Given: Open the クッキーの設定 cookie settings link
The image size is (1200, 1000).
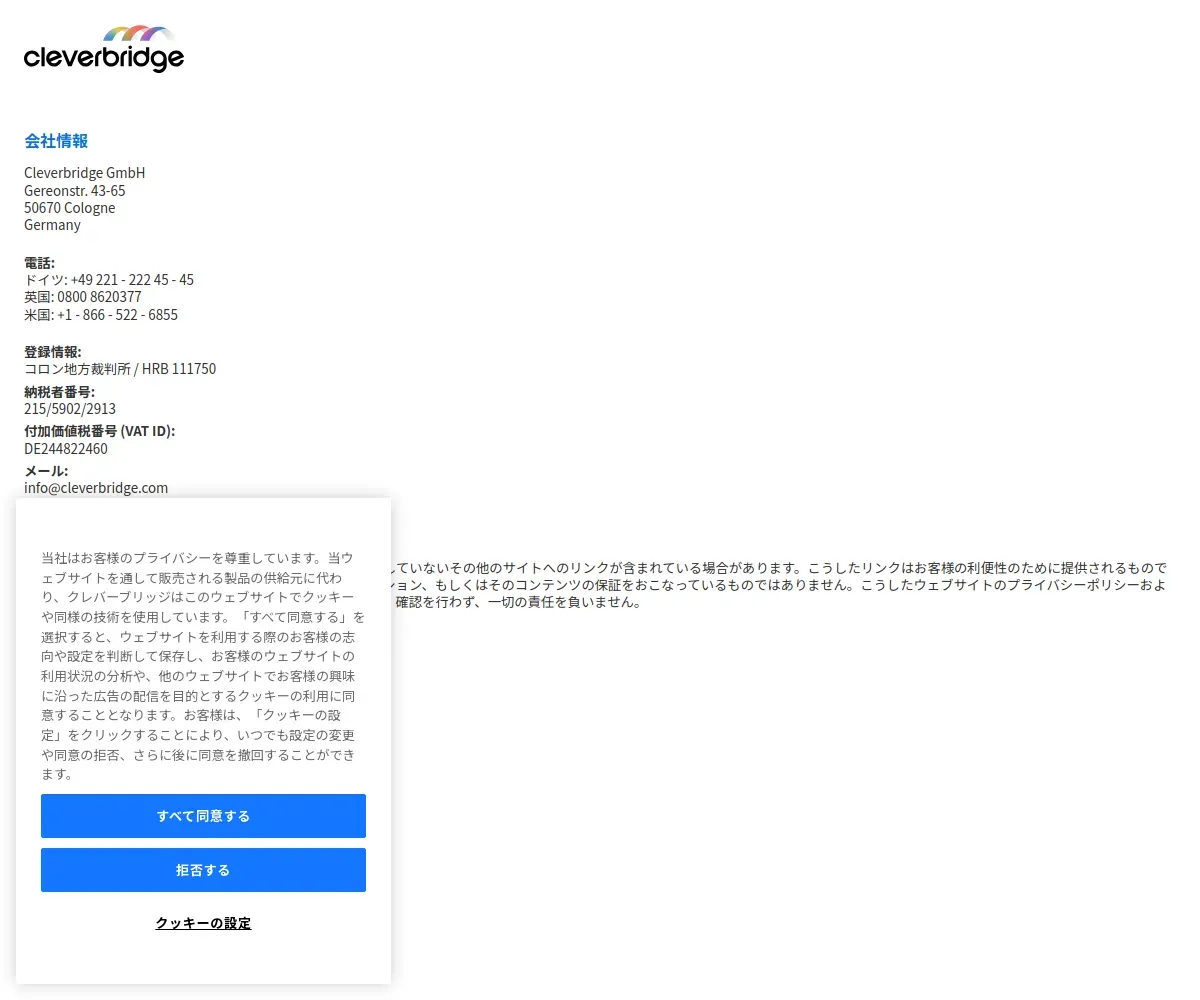Looking at the screenshot, I should click(203, 923).
